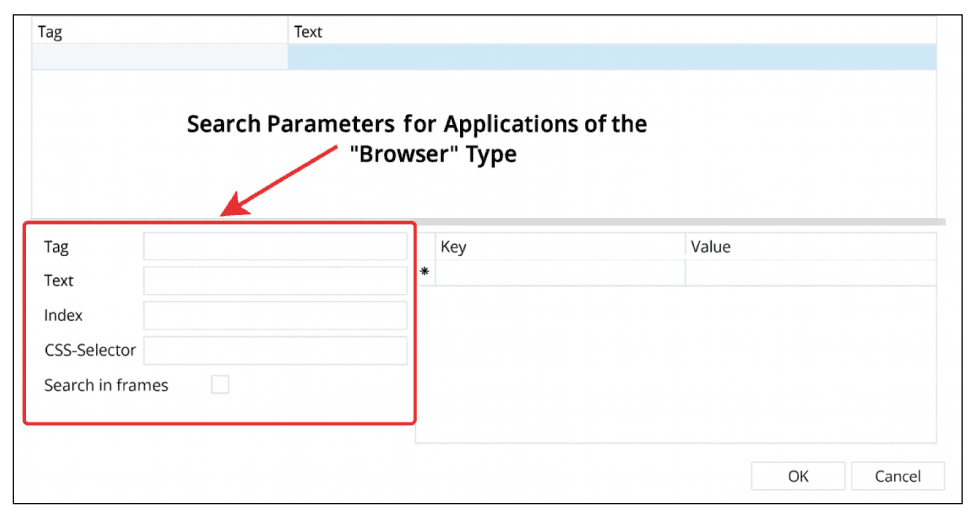Select the Tag cell in upper table's first row
The height and width of the screenshot is (515, 975).
[x=160, y=57]
